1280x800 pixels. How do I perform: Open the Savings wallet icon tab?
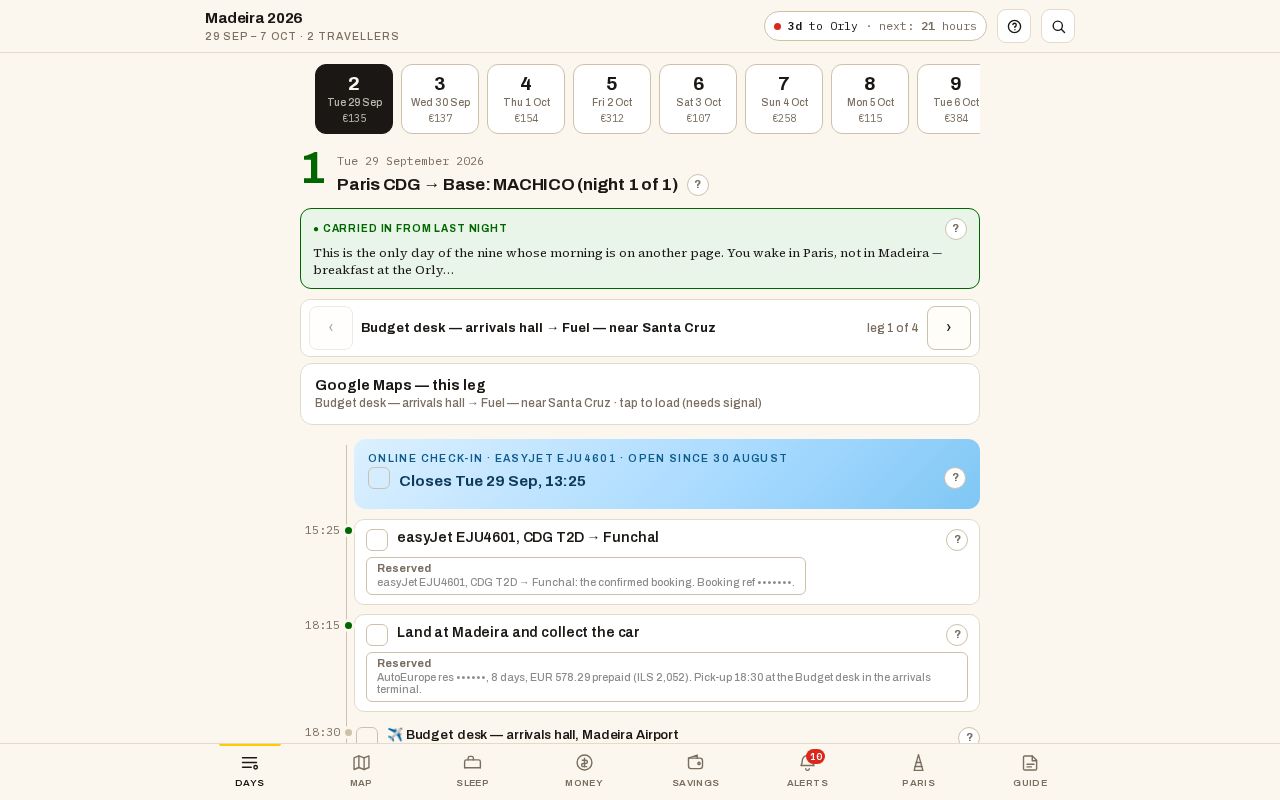point(696,771)
